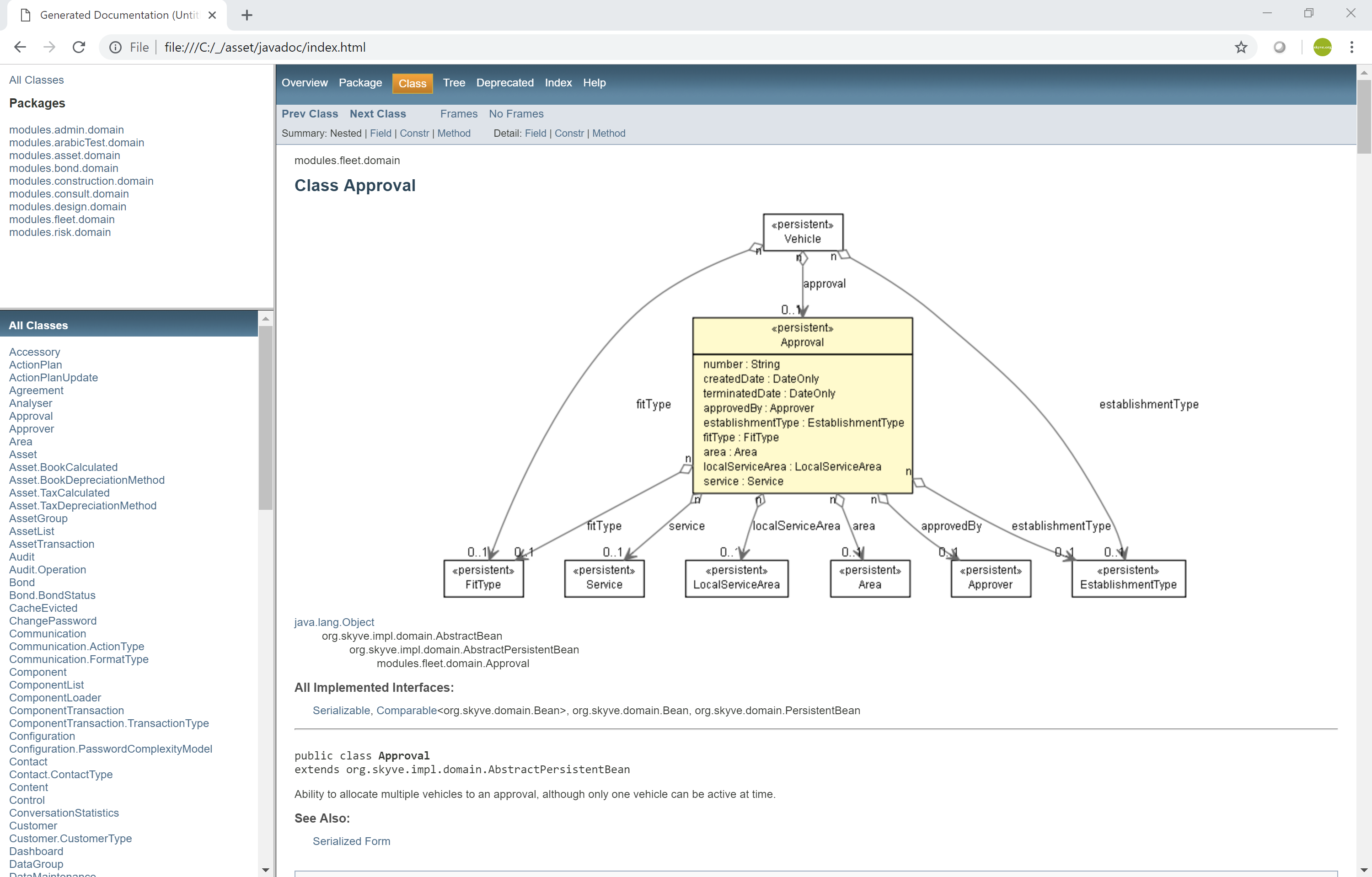The width and height of the screenshot is (1372, 877).
Task: Close the Generated Documentation tab
Action: 212,16
